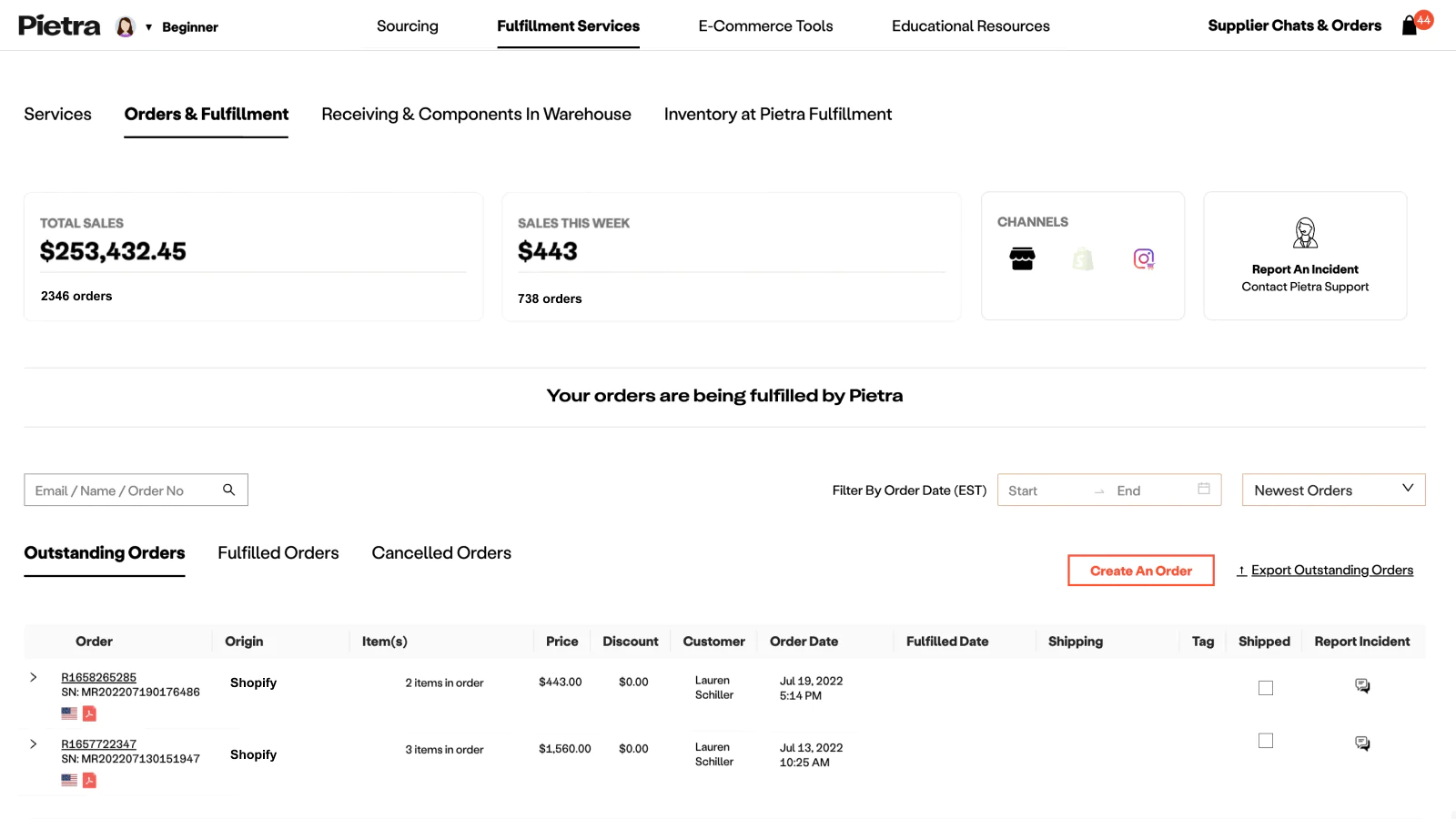The width and height of the screenshot is (1456, 819).
Task: Switch to Fulfilled Orders tab
Action: [278, 553]
